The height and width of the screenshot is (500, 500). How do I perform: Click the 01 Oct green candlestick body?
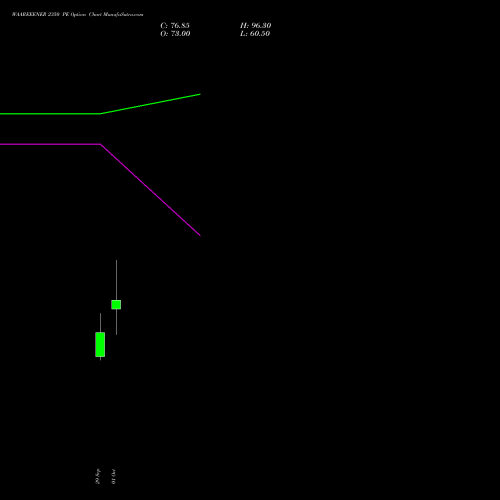click(x=116, y=304)
